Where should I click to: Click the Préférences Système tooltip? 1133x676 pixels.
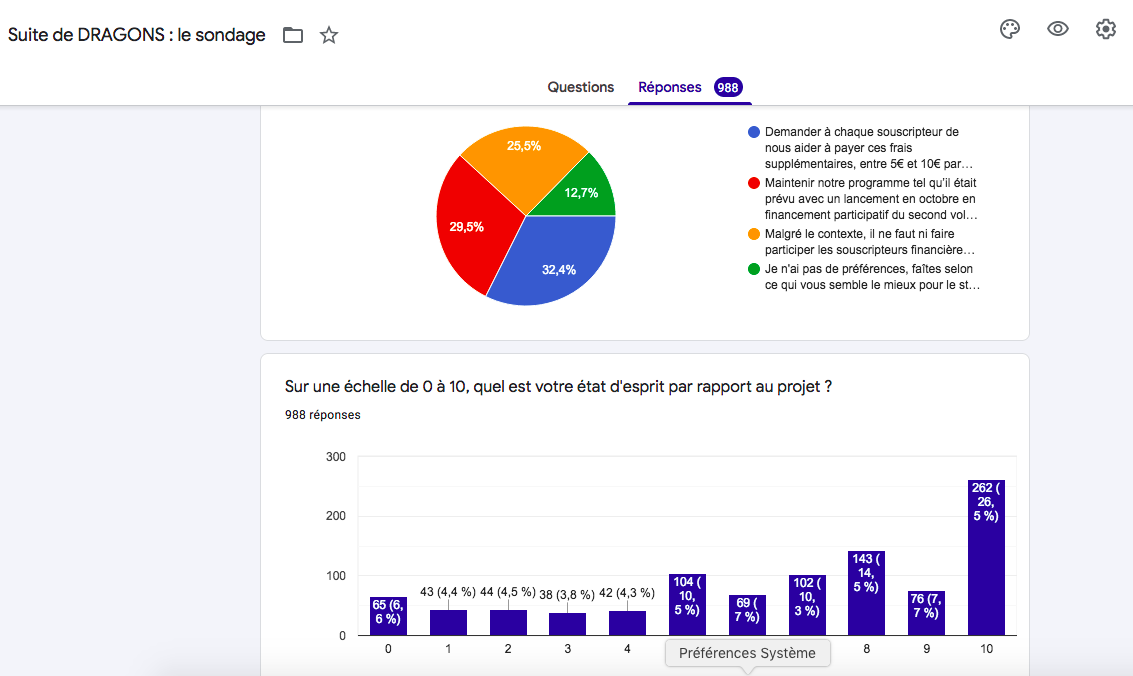point(747,653)
